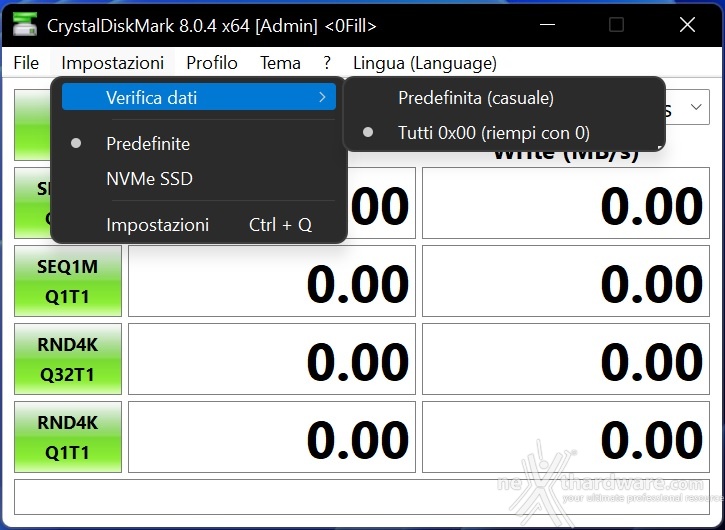Open the File menu
This screenshot has height=530, width=725.
pos(26,63)
